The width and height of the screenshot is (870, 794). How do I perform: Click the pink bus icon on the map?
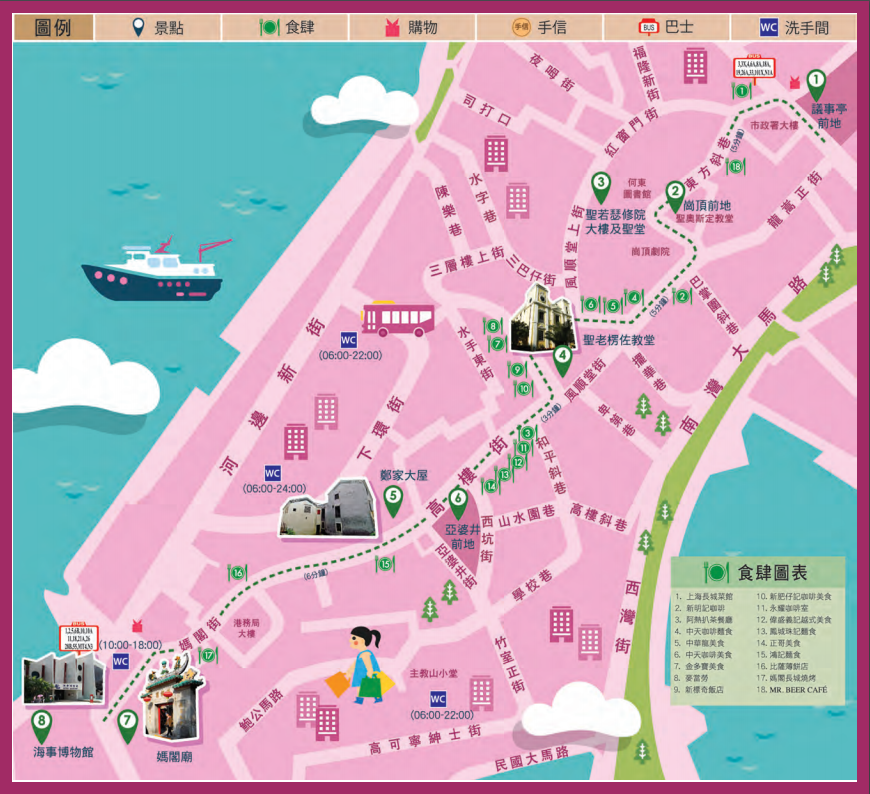(x=398, y=318)
